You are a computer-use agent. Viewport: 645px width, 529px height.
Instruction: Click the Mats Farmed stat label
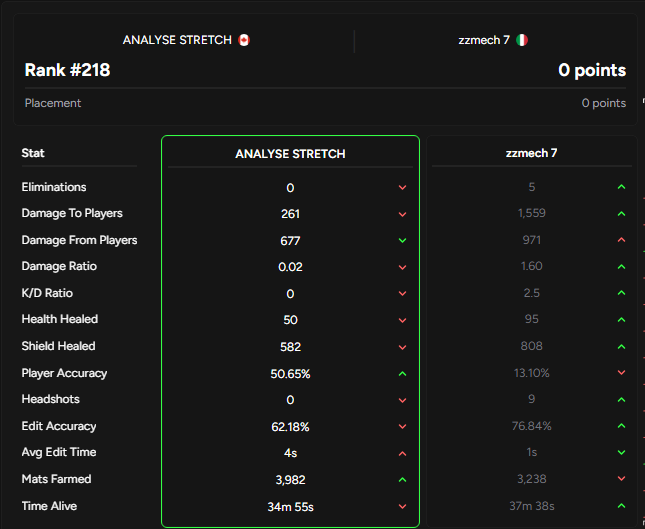(56, 479)
